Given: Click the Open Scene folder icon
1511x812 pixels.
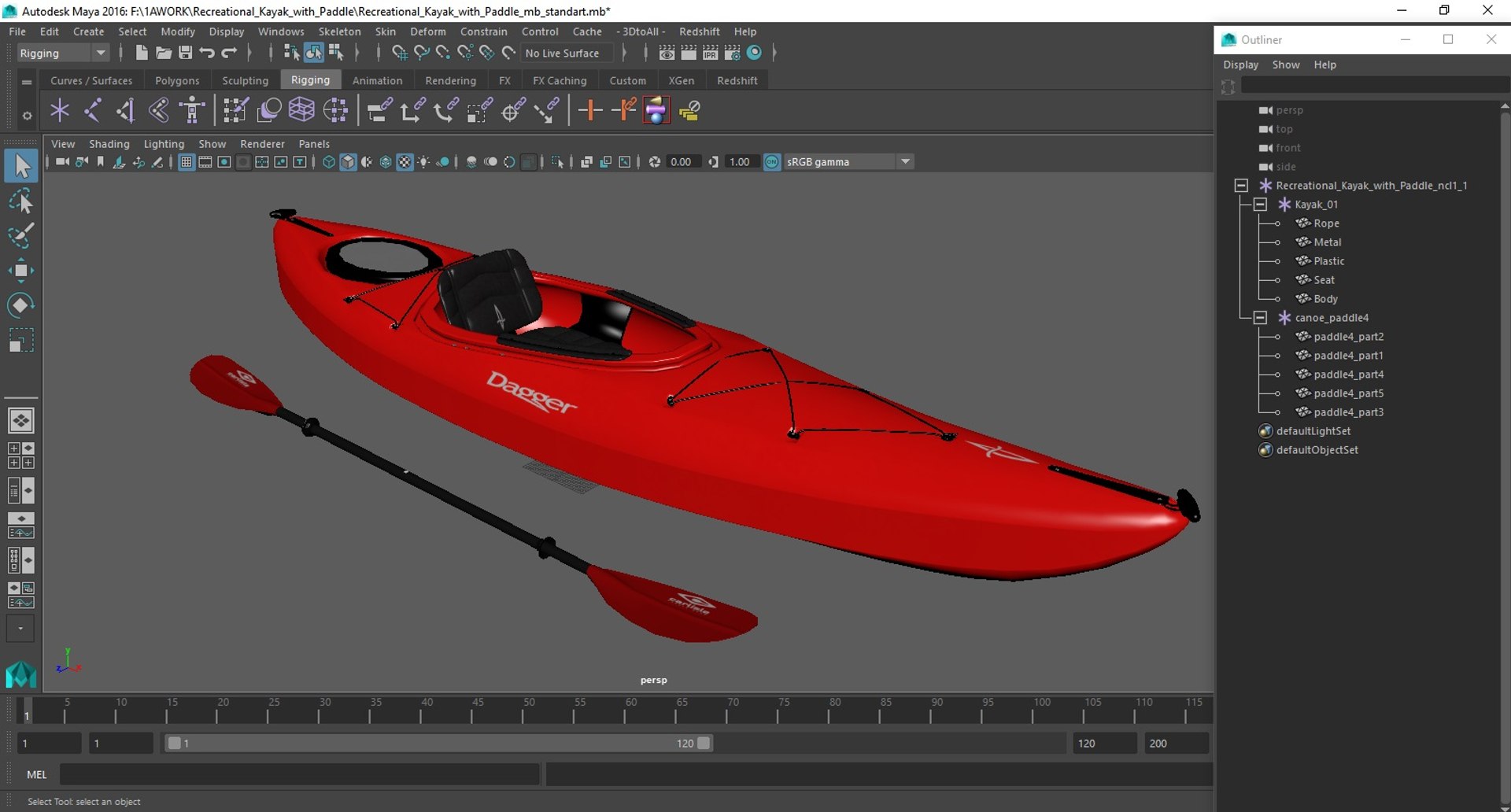Looking at the screenshot, I should pos(164,53).
